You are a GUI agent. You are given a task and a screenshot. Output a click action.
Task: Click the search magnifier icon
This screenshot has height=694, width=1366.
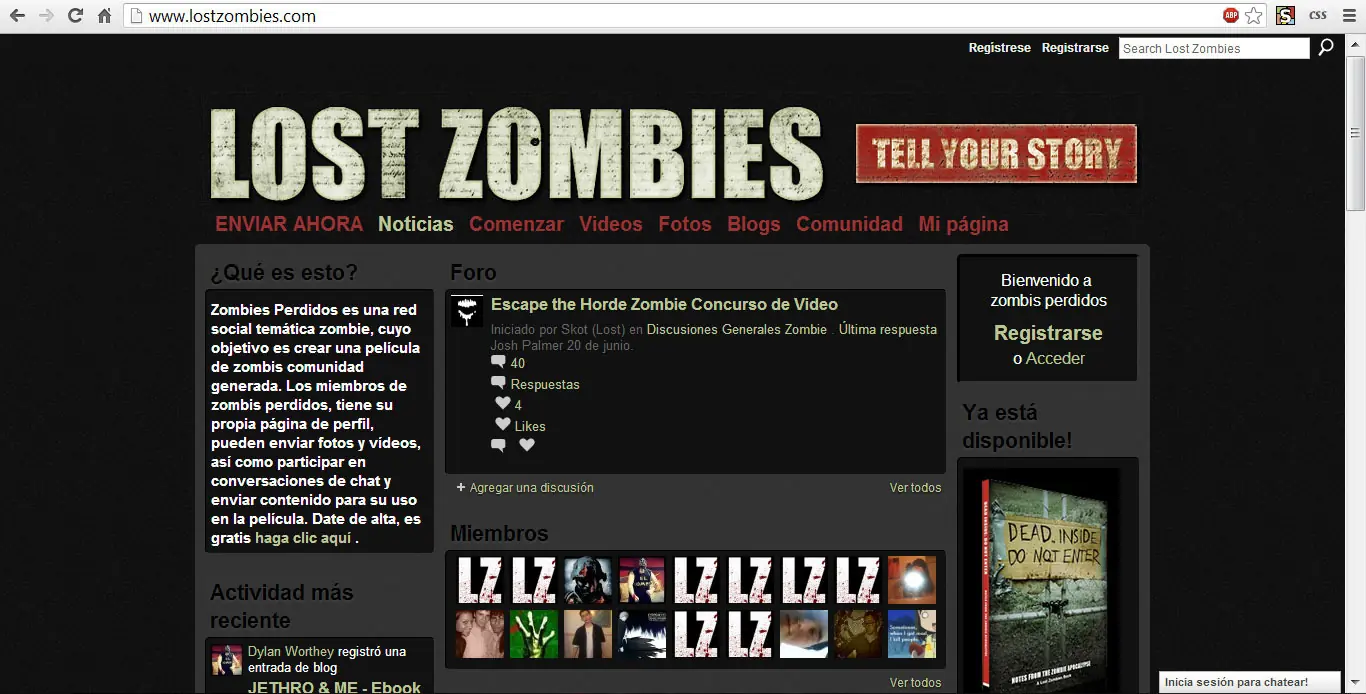coord(1326,47)
